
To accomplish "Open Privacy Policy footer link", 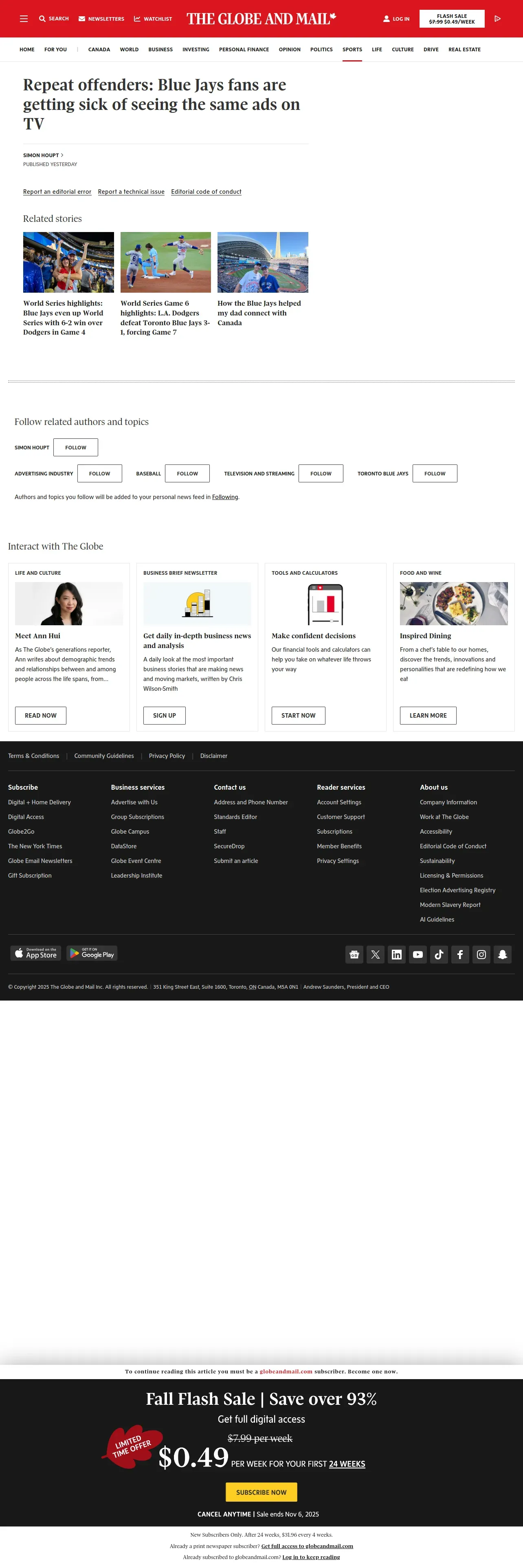I will [x=167, y=756].
